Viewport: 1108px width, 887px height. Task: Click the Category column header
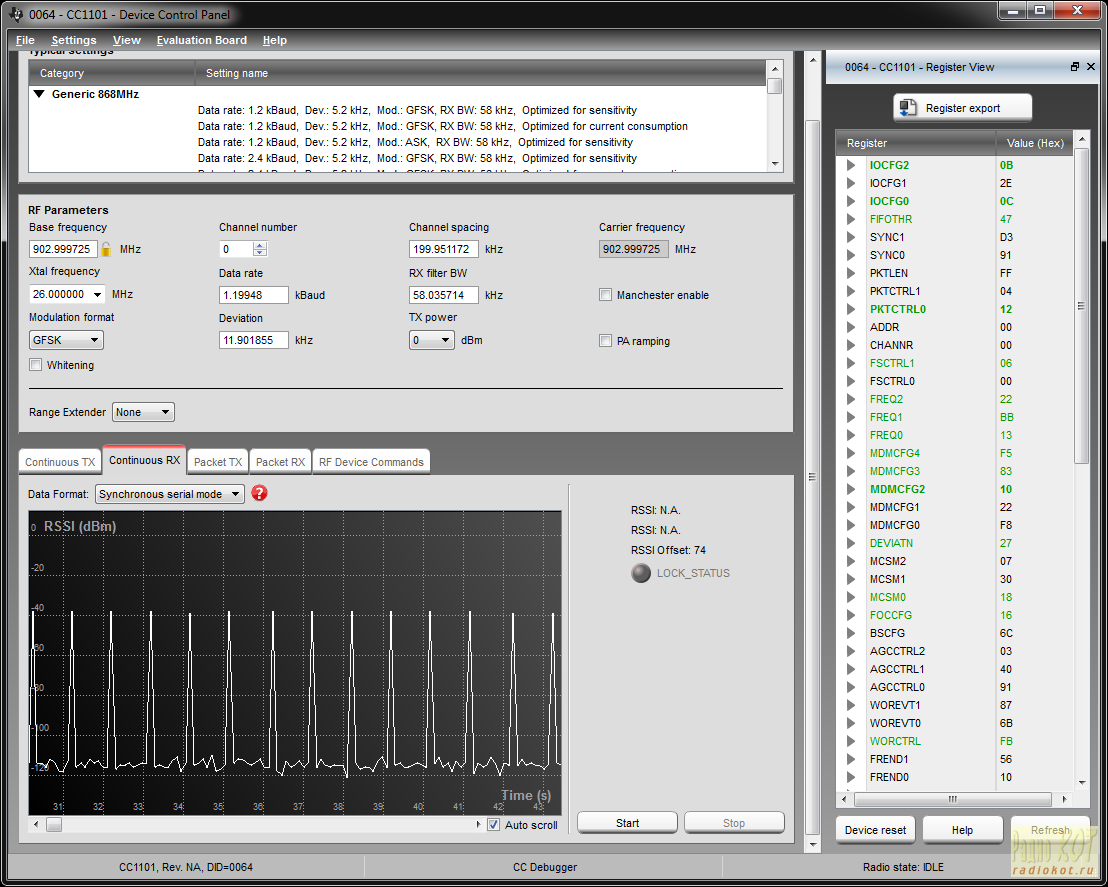click(112, 73)
